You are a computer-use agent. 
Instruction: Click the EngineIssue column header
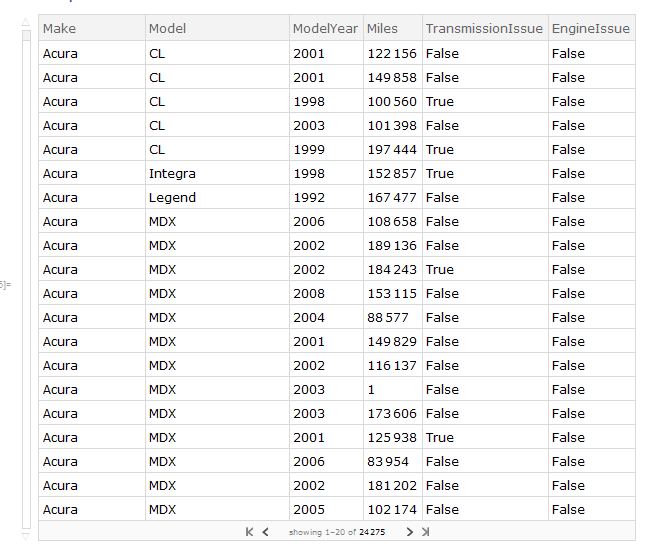[590, 29]
